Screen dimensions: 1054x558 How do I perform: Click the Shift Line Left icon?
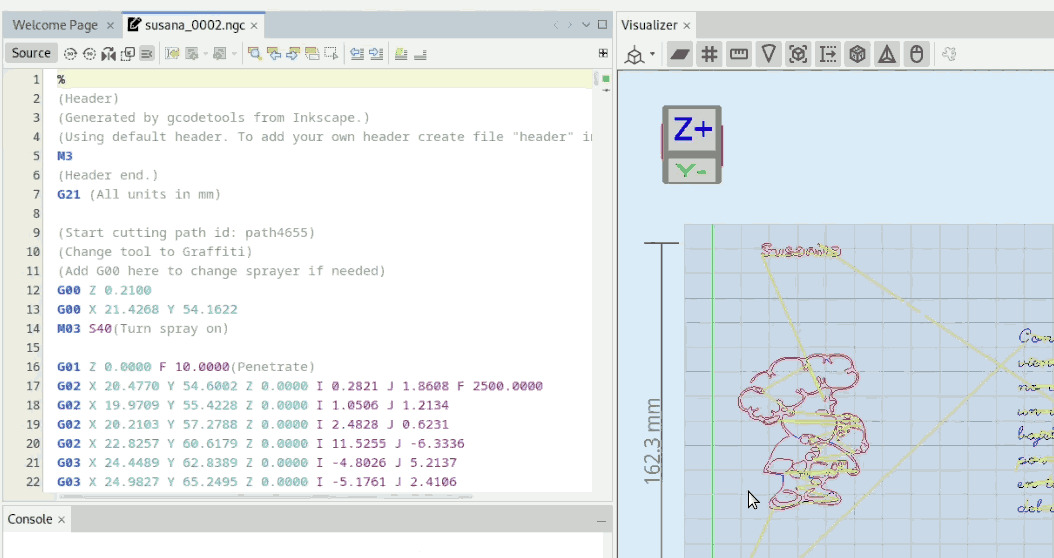(357, 54)
